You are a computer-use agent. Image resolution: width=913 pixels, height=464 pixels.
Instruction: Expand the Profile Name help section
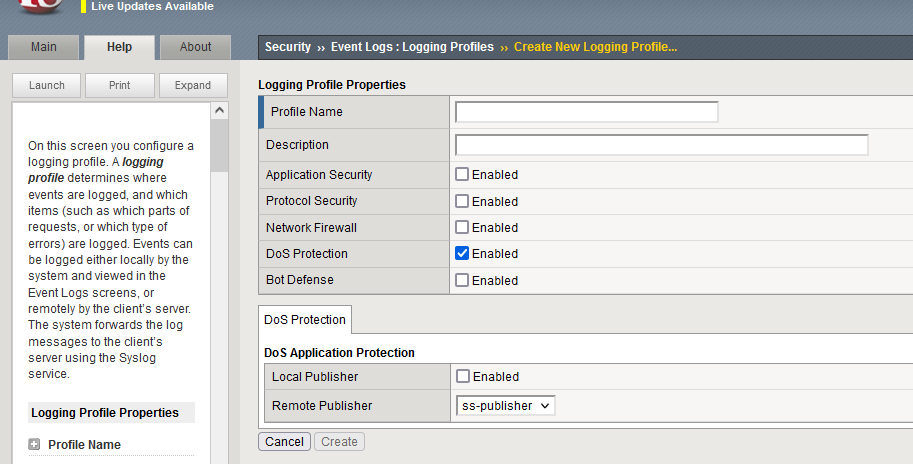34,445
